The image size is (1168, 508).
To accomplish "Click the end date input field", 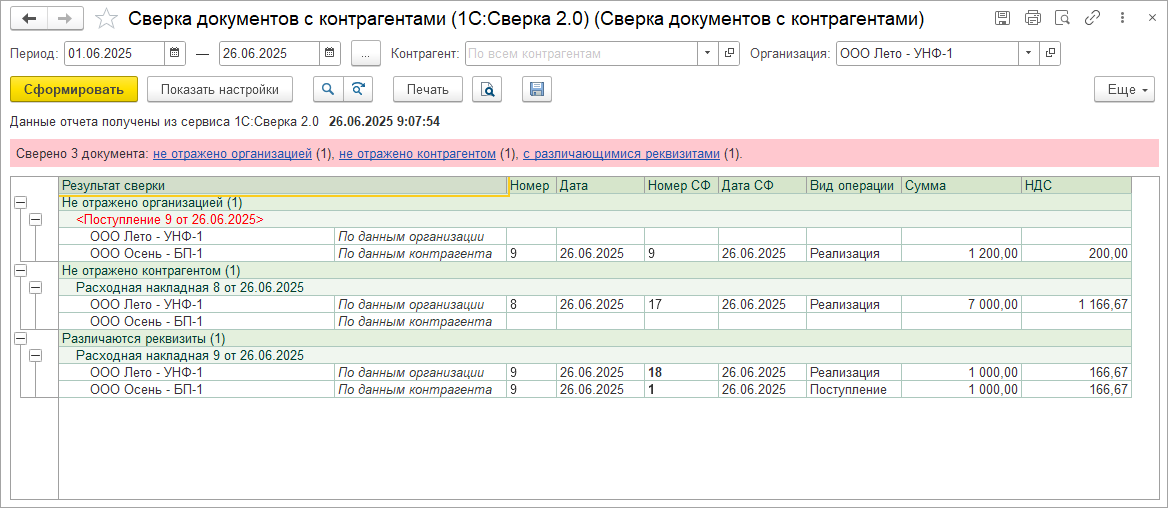I will (x=270, y=53).
